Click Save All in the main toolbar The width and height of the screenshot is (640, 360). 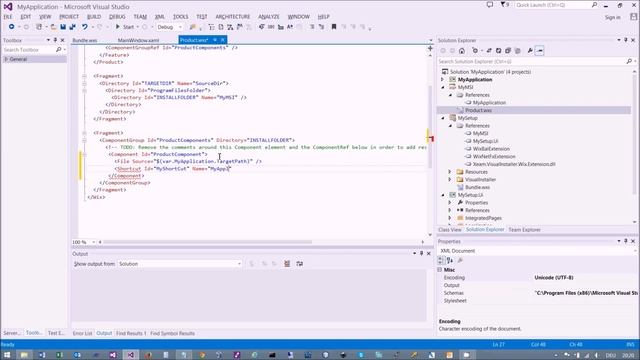pyautogui.click(x=72, y=27)
